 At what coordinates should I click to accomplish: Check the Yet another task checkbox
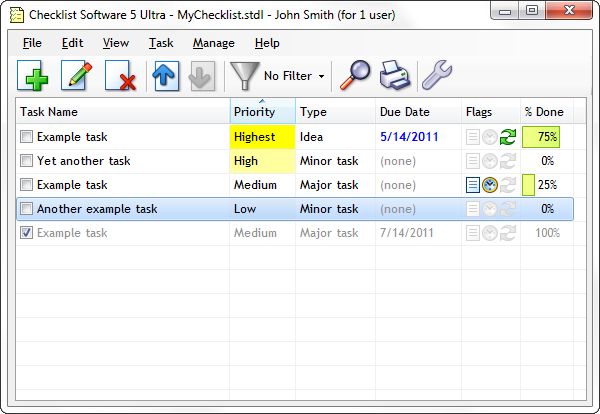[x=26, y=161]
